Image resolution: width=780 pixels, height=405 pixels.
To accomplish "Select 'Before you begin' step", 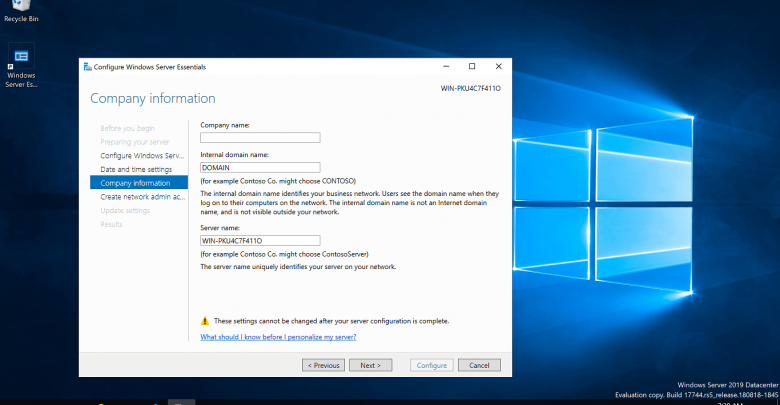I will tap(128, 128).
